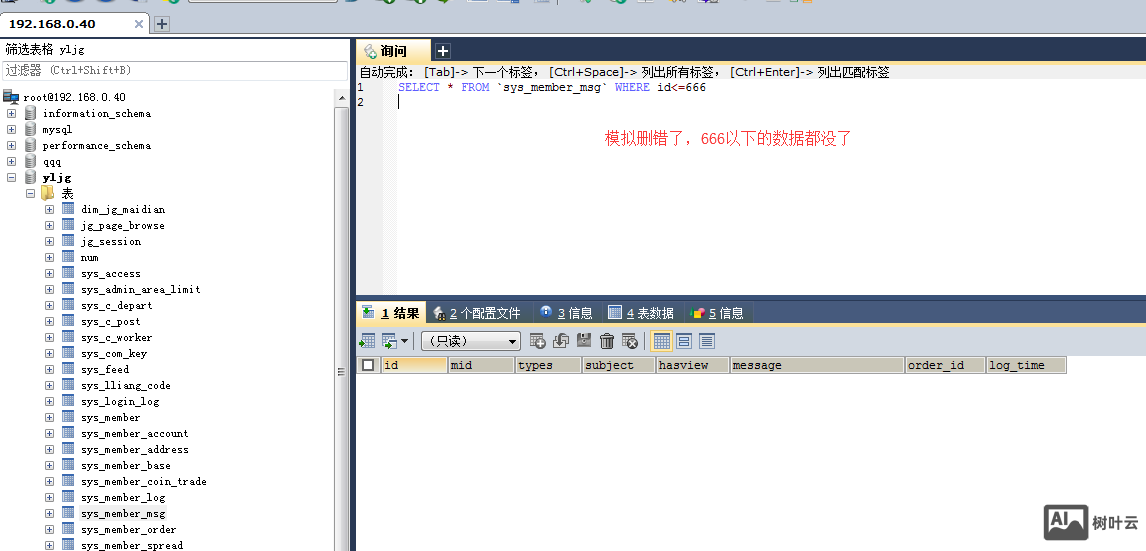Expand the mysql database
This screenshot has height=551, width=1146.
[11, 129]
